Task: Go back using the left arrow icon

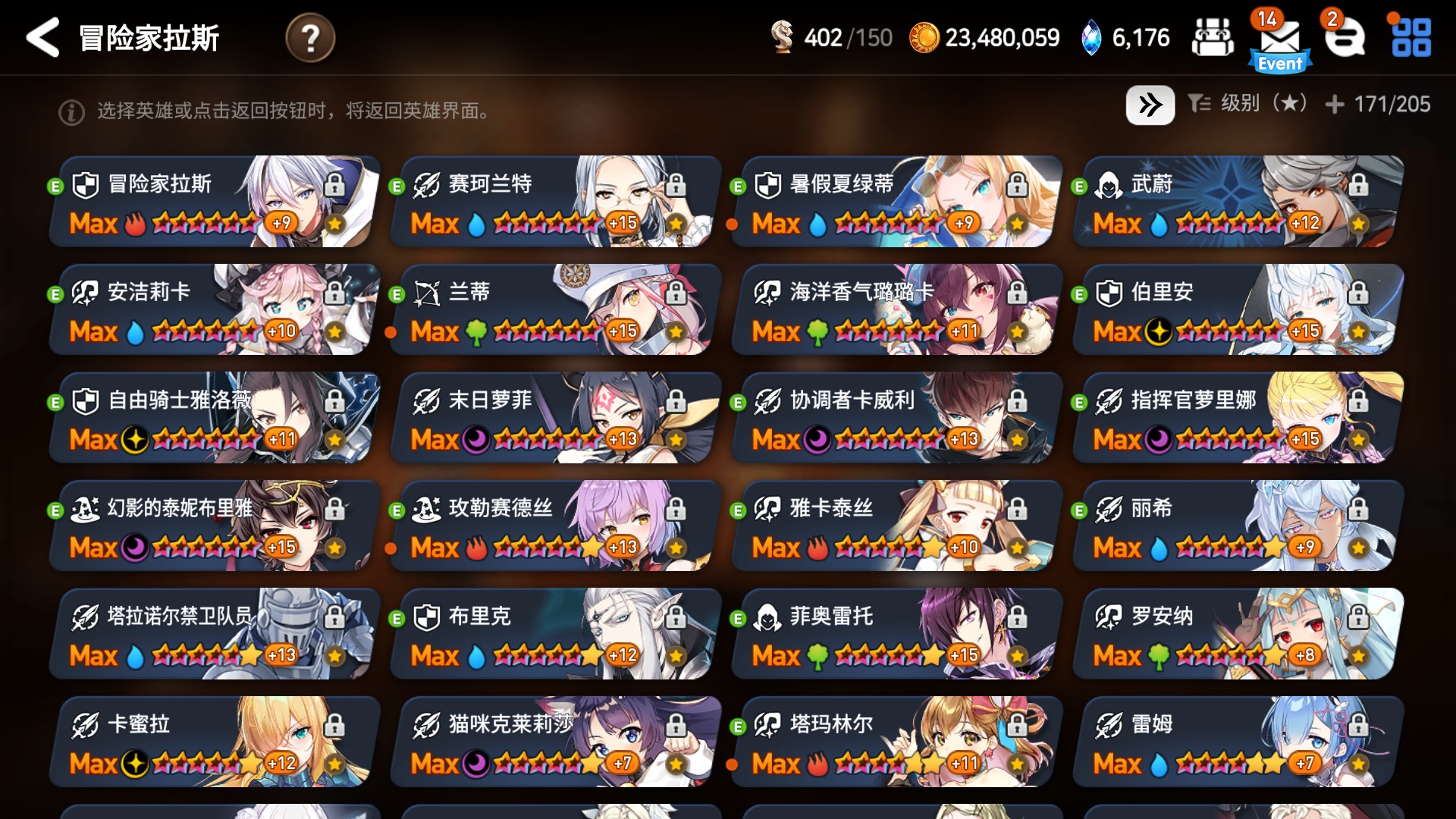Action: point(42,37)
